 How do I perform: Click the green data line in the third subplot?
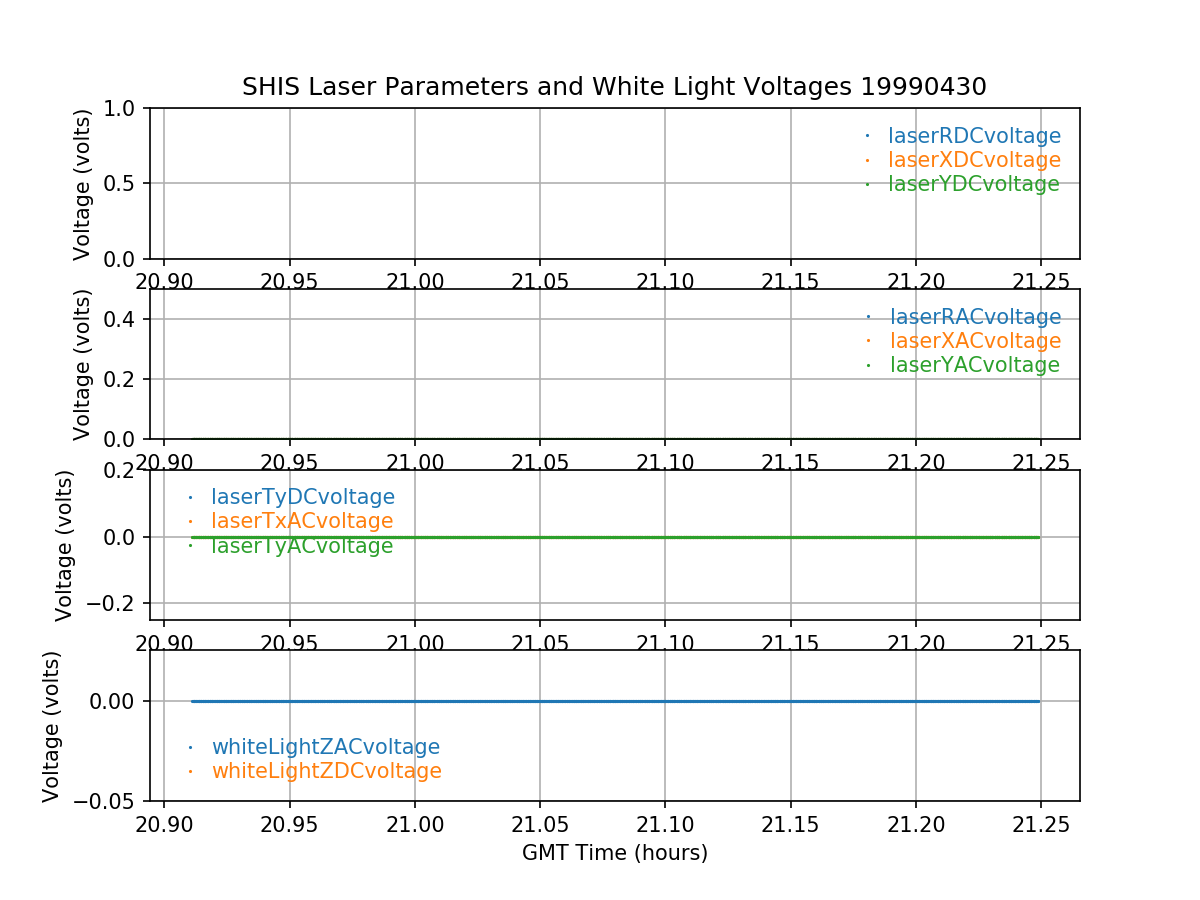[614, 538]
